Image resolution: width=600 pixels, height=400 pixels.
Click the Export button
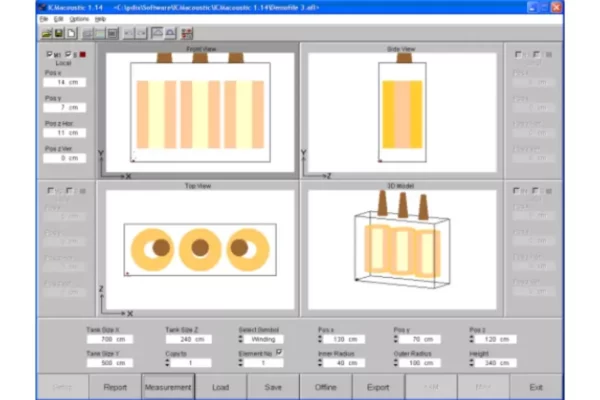pos(378,387)
